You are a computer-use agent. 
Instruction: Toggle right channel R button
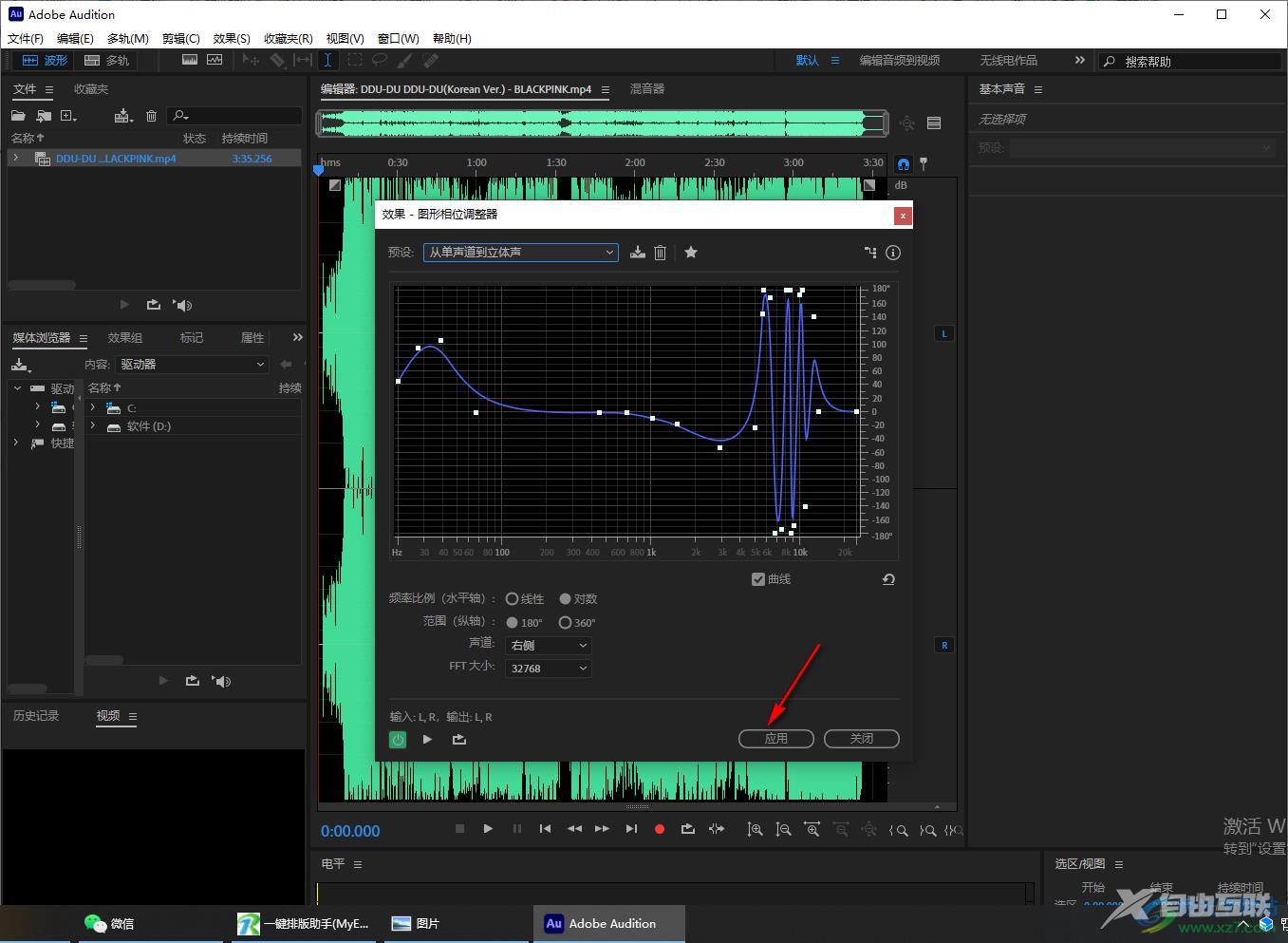tap(944, 645)
